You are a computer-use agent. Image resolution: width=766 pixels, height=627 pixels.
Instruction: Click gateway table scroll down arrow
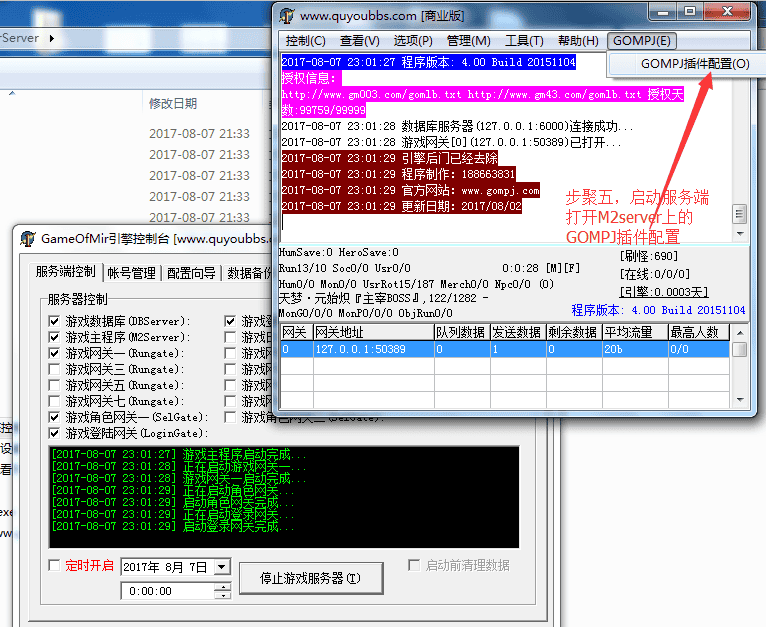740,400
